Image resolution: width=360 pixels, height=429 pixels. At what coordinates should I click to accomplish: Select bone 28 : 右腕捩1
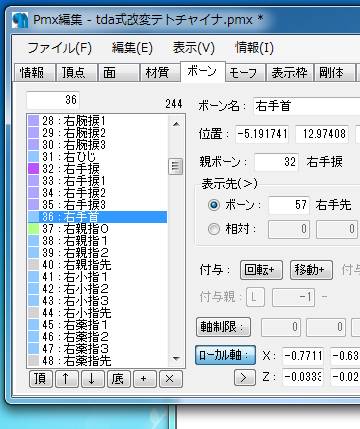pyautogui.click(x=97, y=121)
